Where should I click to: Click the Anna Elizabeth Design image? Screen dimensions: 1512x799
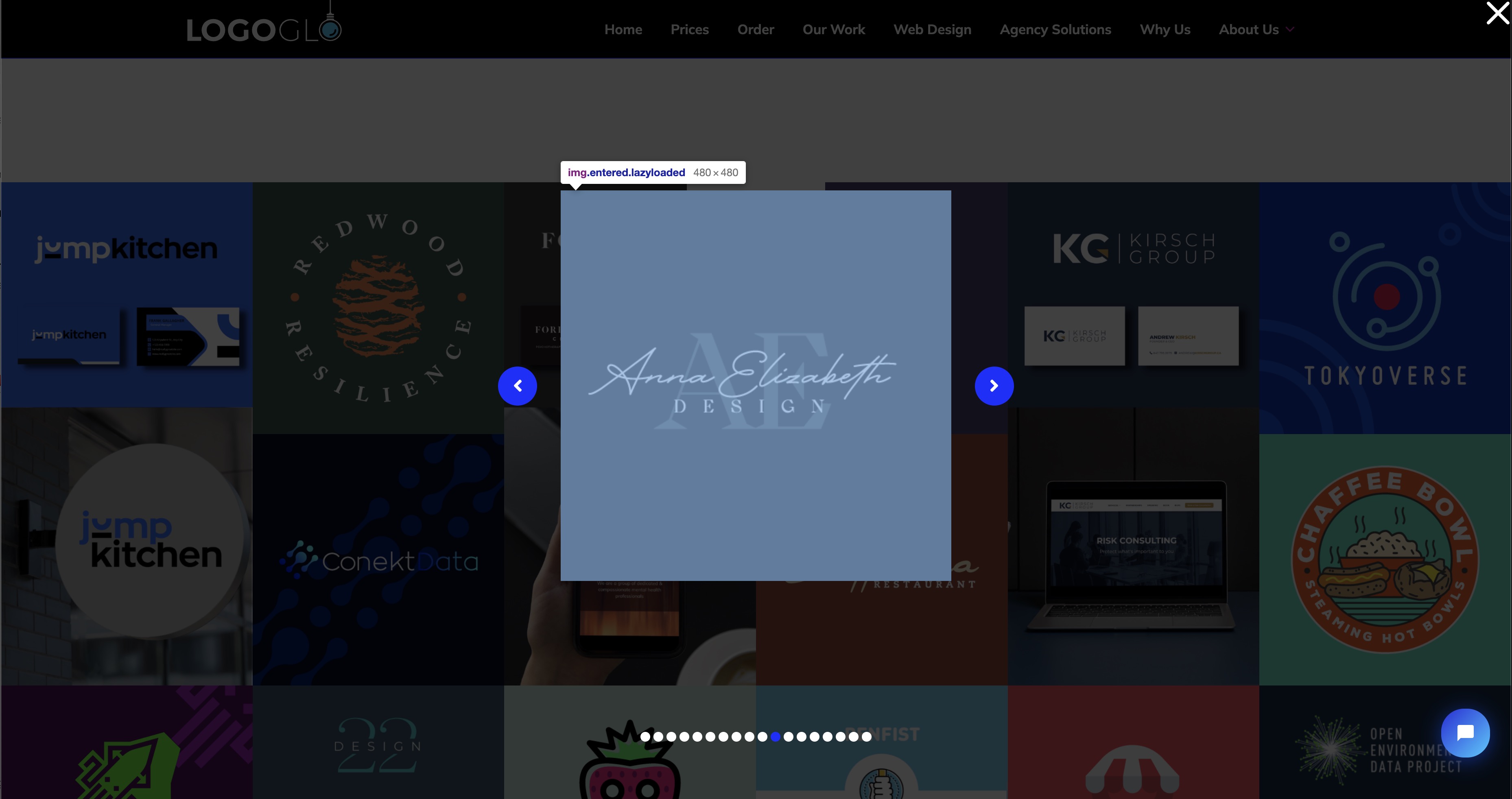[x=756, y=385]
